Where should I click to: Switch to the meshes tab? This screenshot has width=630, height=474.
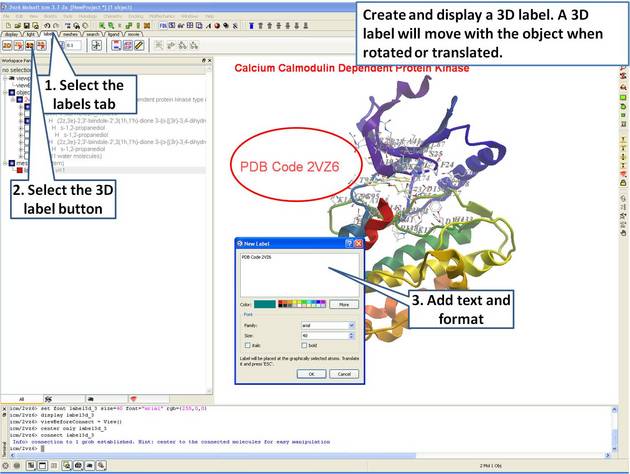tap(69, 34)
